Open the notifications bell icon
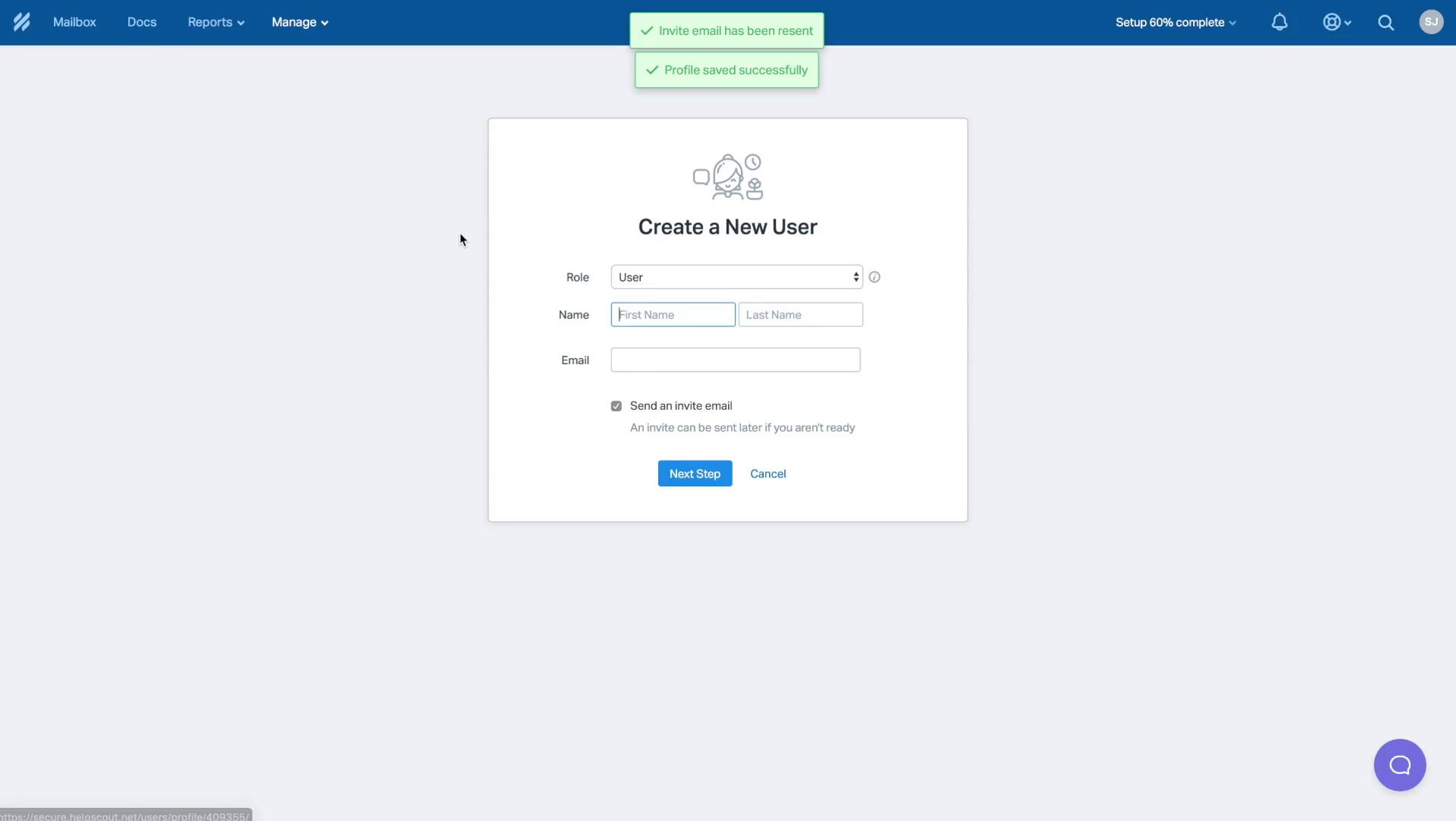The width and height of the screenshot is (1456, 821). tap(1280, 22)
